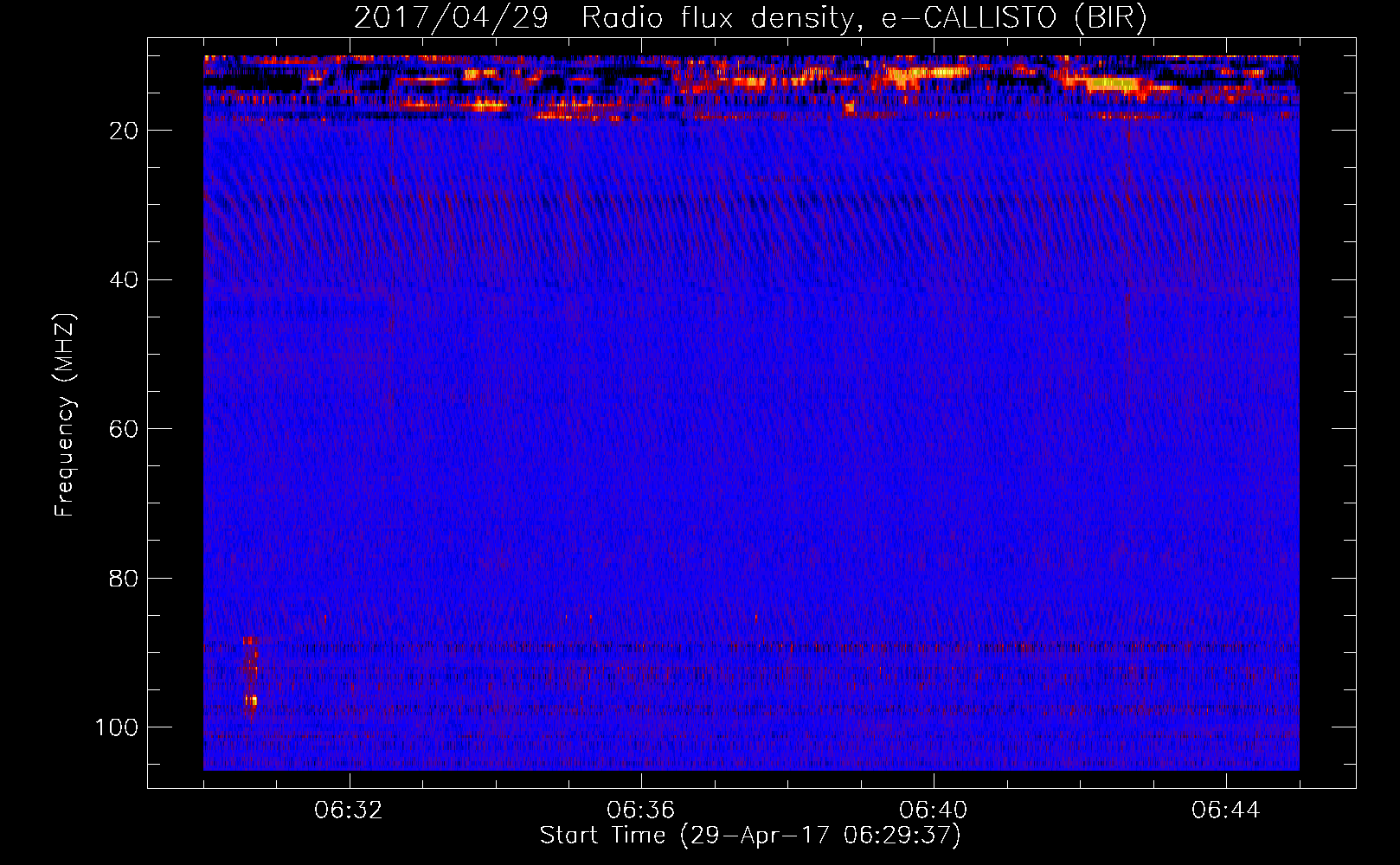Viewport: 1400px width, 865px height.
Task: Click the 40 MHz frequency tick label
Action: point(124,279)
